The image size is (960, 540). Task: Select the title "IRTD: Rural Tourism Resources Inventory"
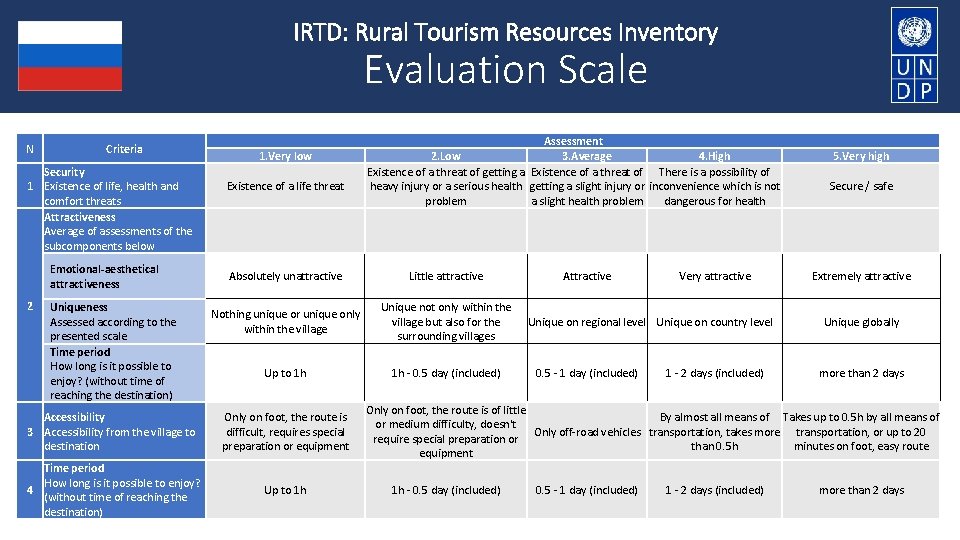[506, 32]
